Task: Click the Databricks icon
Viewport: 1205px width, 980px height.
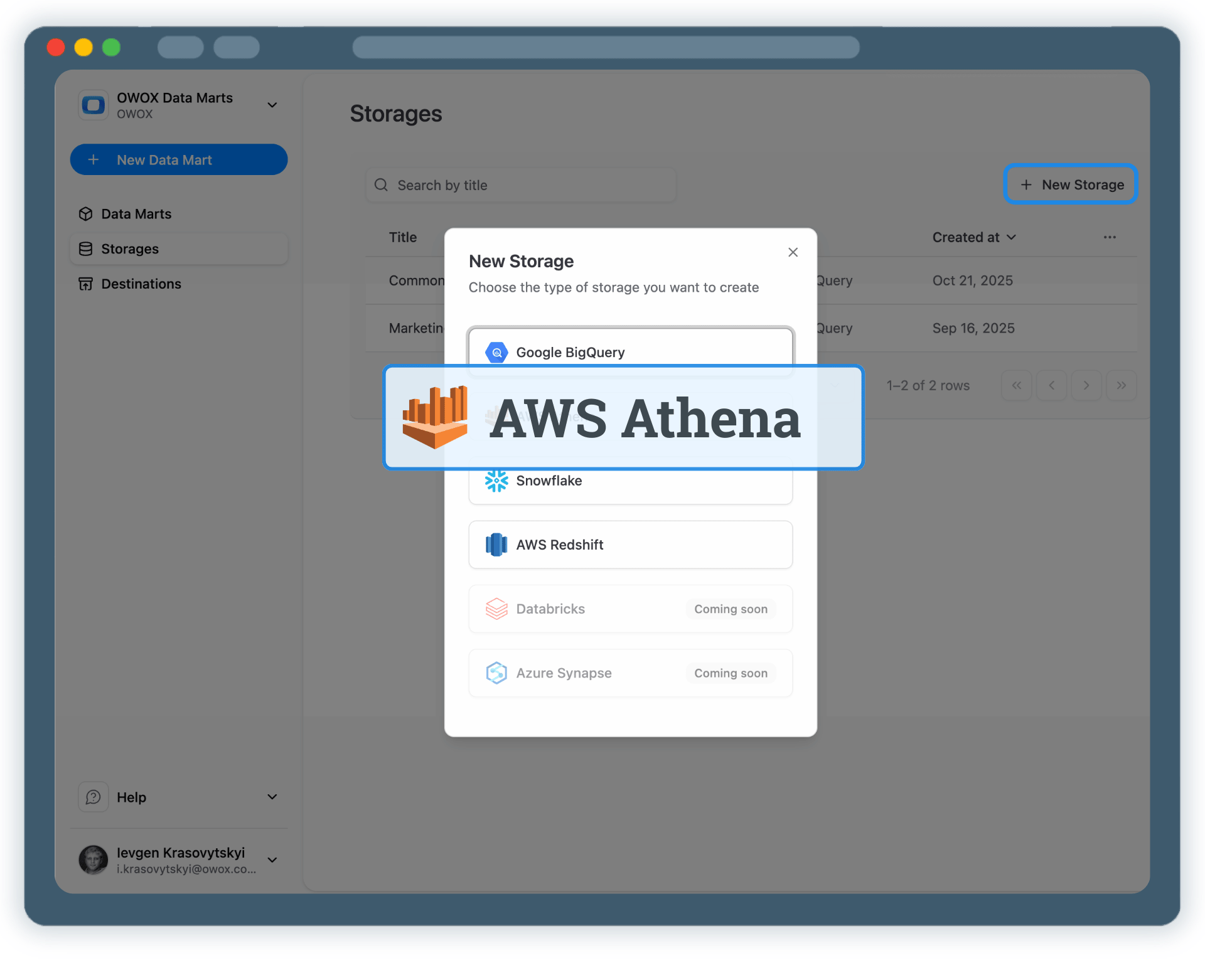Action: point(496,609)
